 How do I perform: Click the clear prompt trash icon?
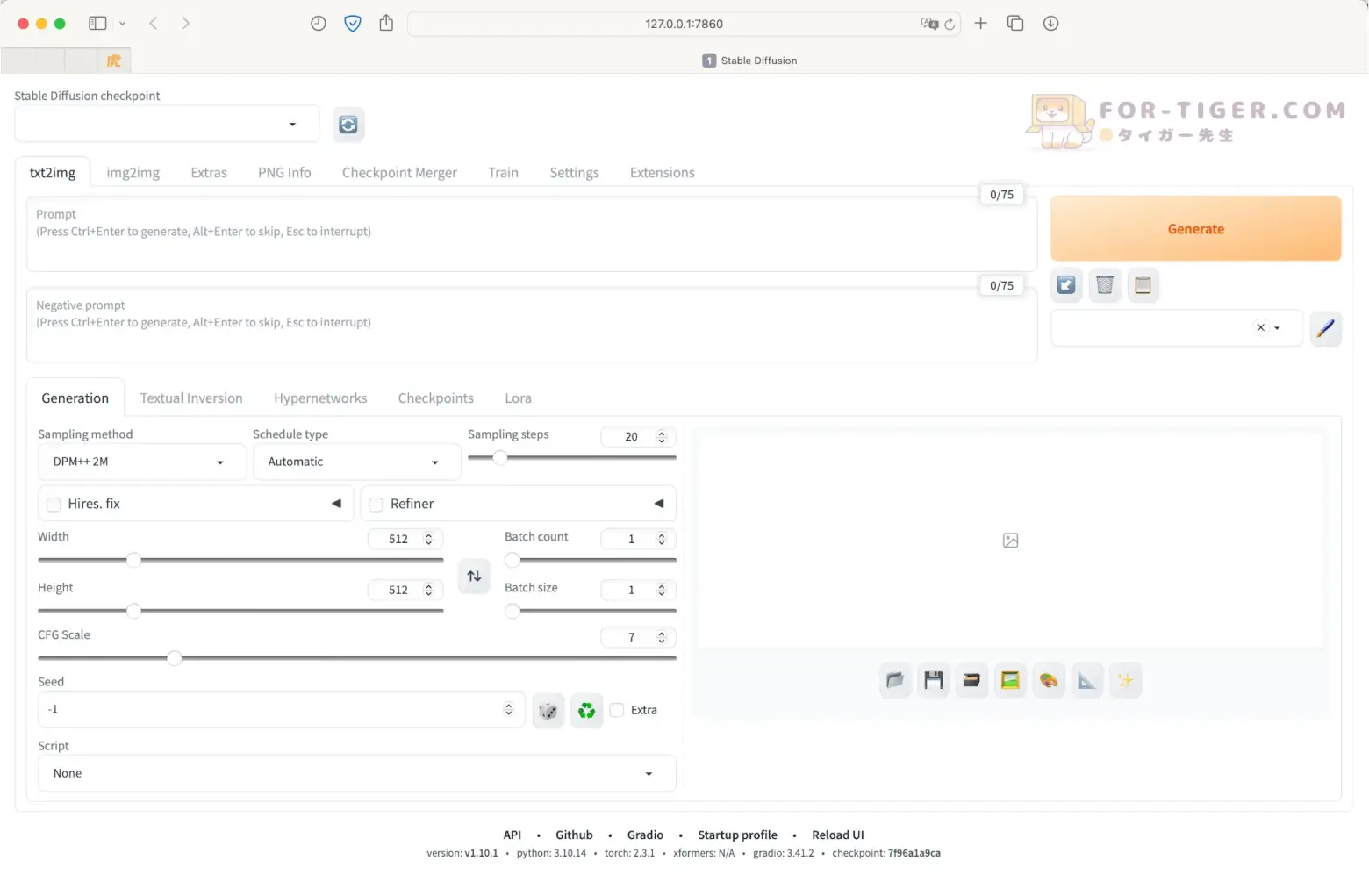pos(1105,285)
